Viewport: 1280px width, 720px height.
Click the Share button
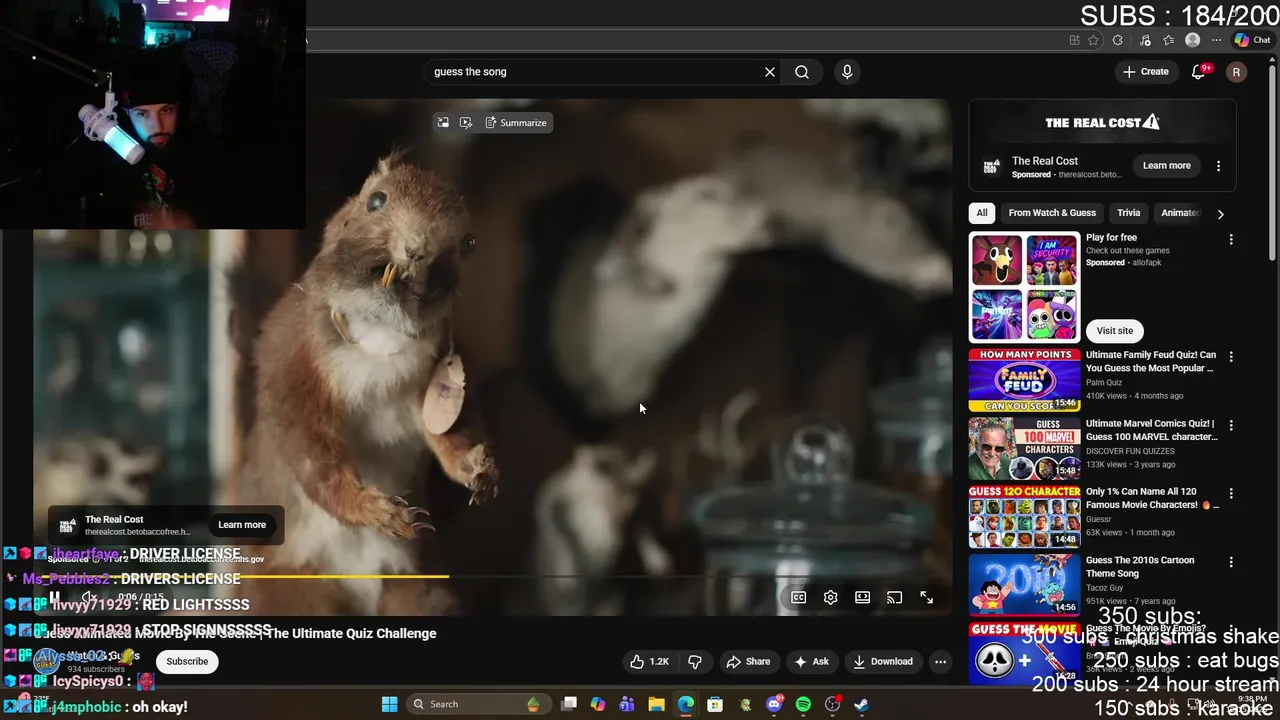(748, 662)
